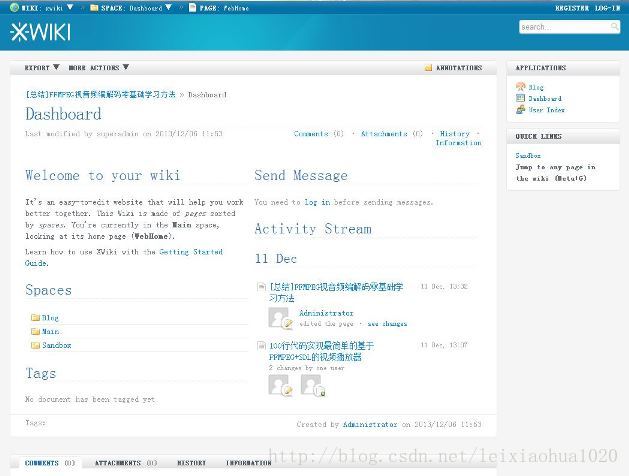
Task: Open the FFMPEG+SDL video player page link
Action: click(x=321, y=351)
